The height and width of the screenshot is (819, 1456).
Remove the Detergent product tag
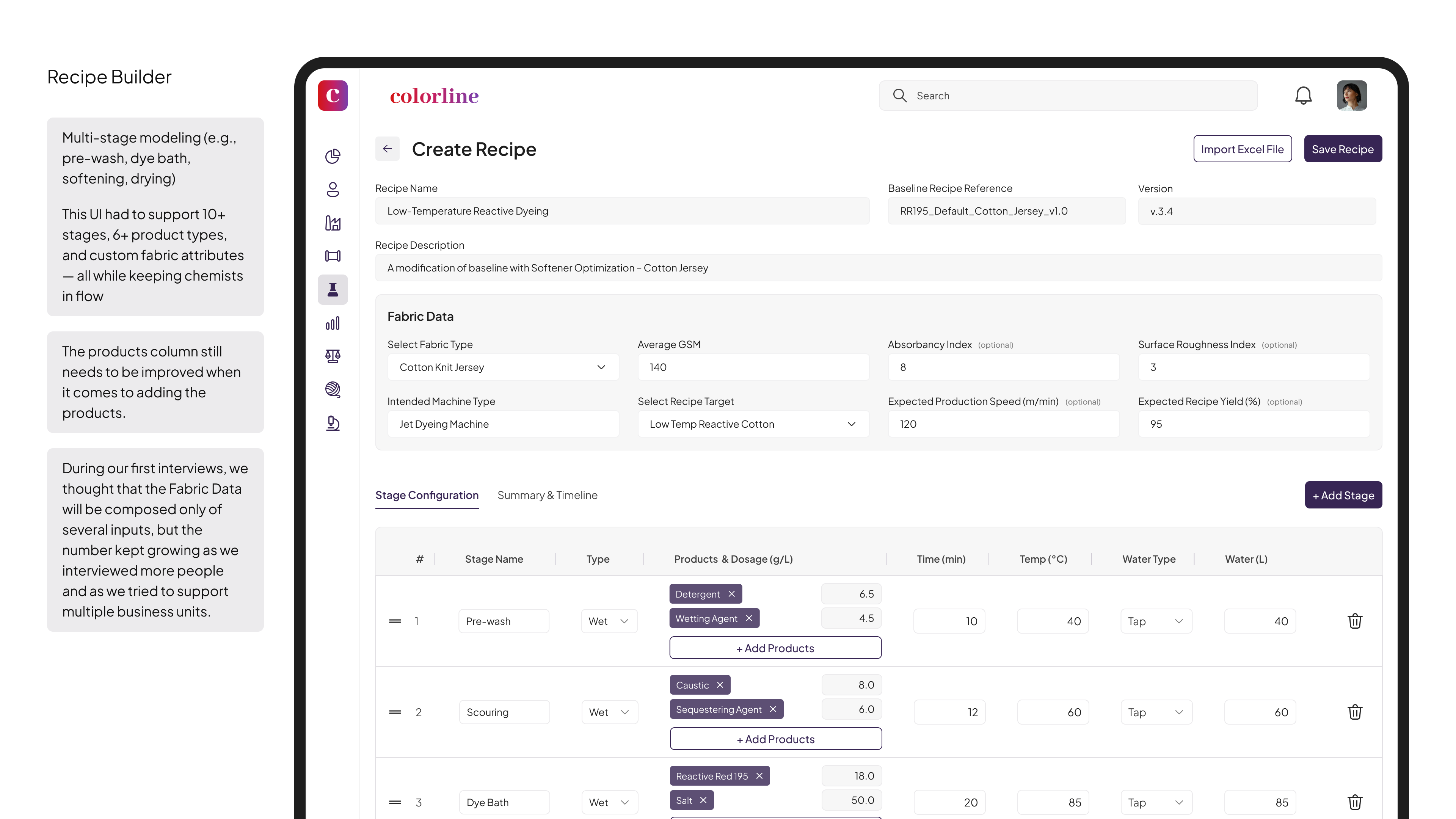731,594
